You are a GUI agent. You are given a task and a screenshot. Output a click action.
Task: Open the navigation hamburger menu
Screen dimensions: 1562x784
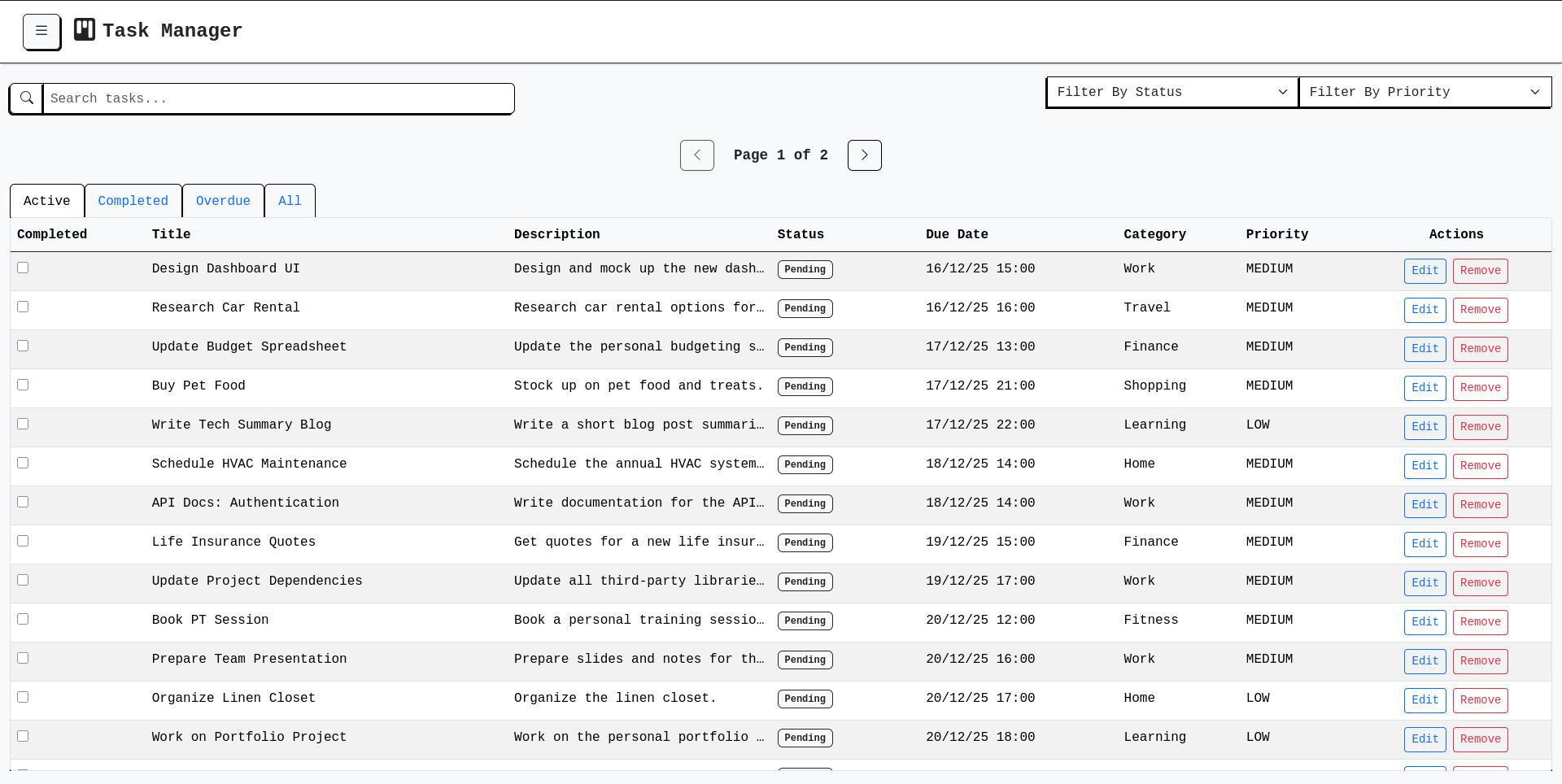pos(41,32)
